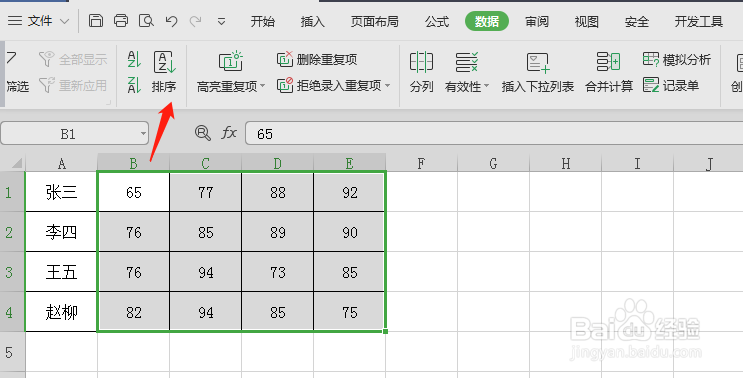Click cell containing 赵柳

[x=61, y=312]
